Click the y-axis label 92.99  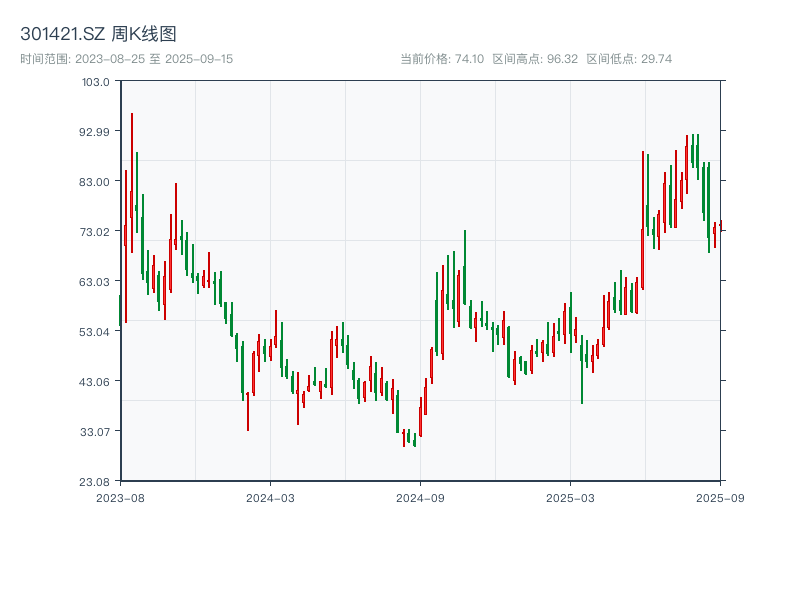[x=94, y=132]
